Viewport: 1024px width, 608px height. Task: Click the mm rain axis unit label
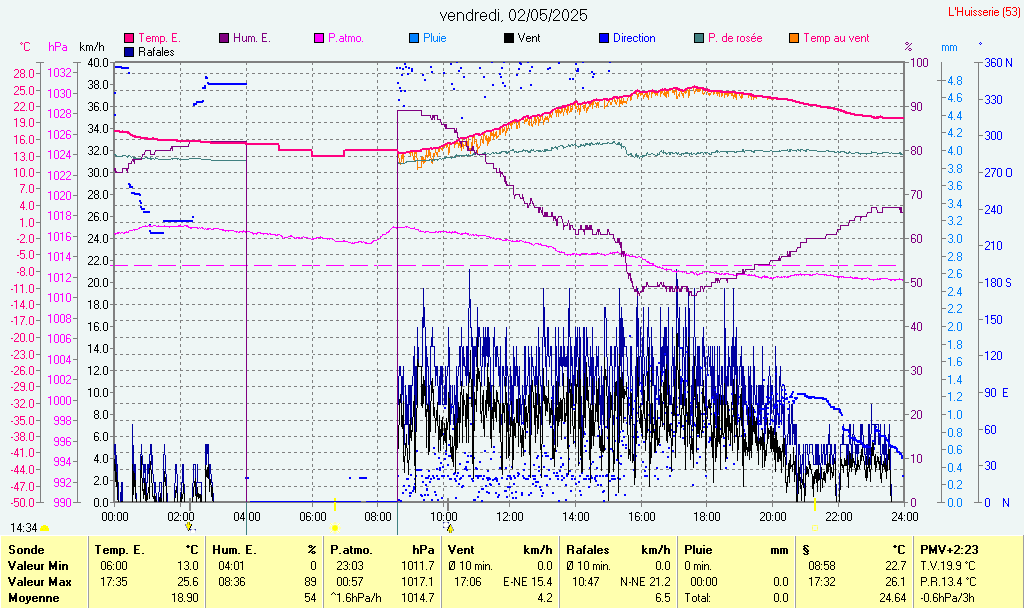(949, 47)
